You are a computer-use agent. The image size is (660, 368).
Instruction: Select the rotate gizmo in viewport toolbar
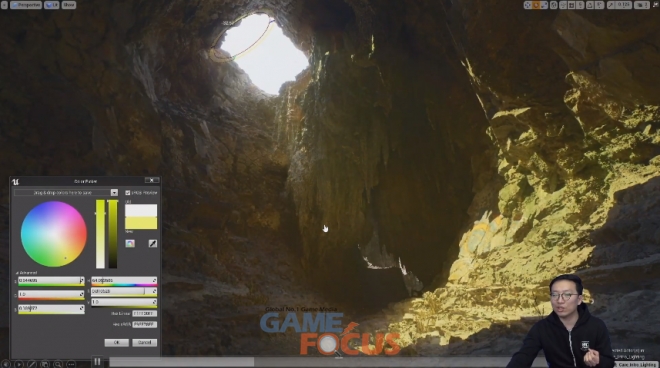tap(536, 5)
